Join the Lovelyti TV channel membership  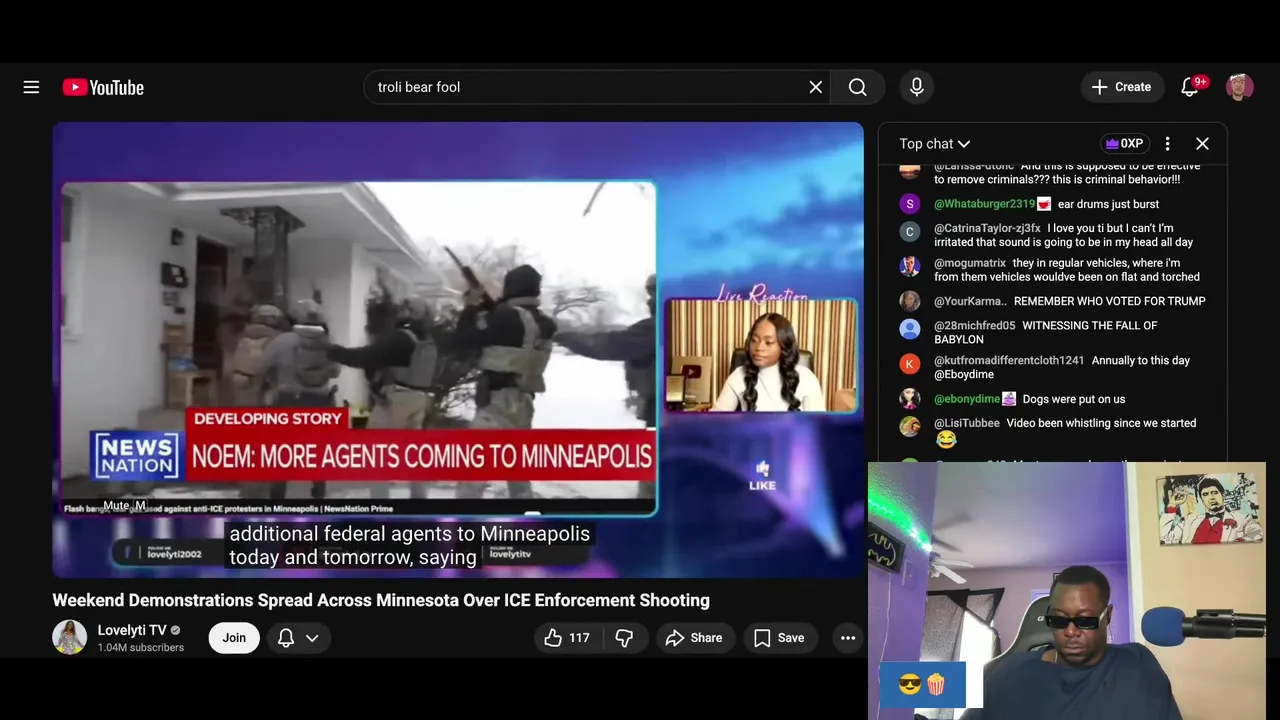[234, 638]
